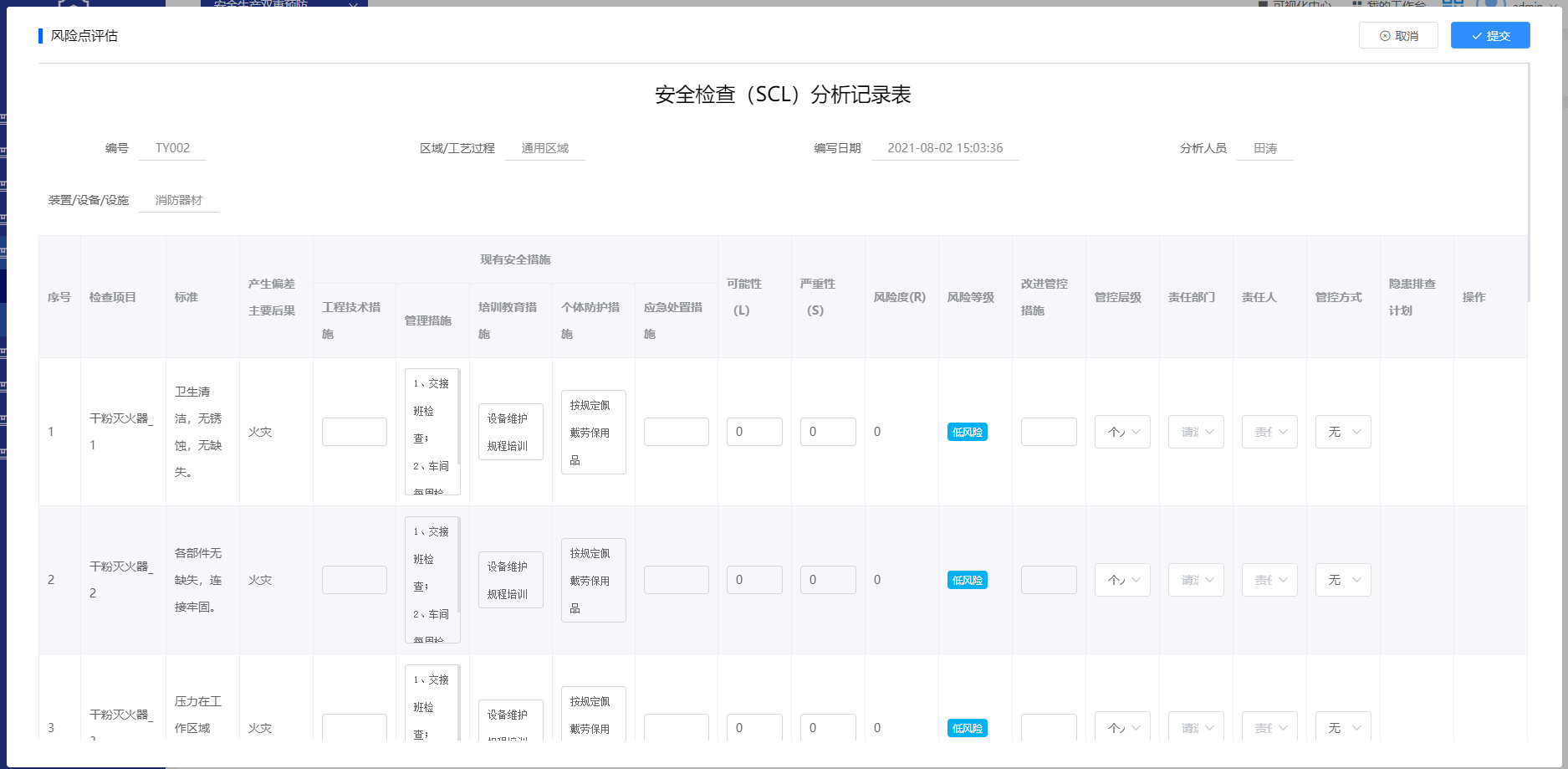Click 严重性(S) input in row 2
Screen dimensions: 1568x769
point(828,580)
